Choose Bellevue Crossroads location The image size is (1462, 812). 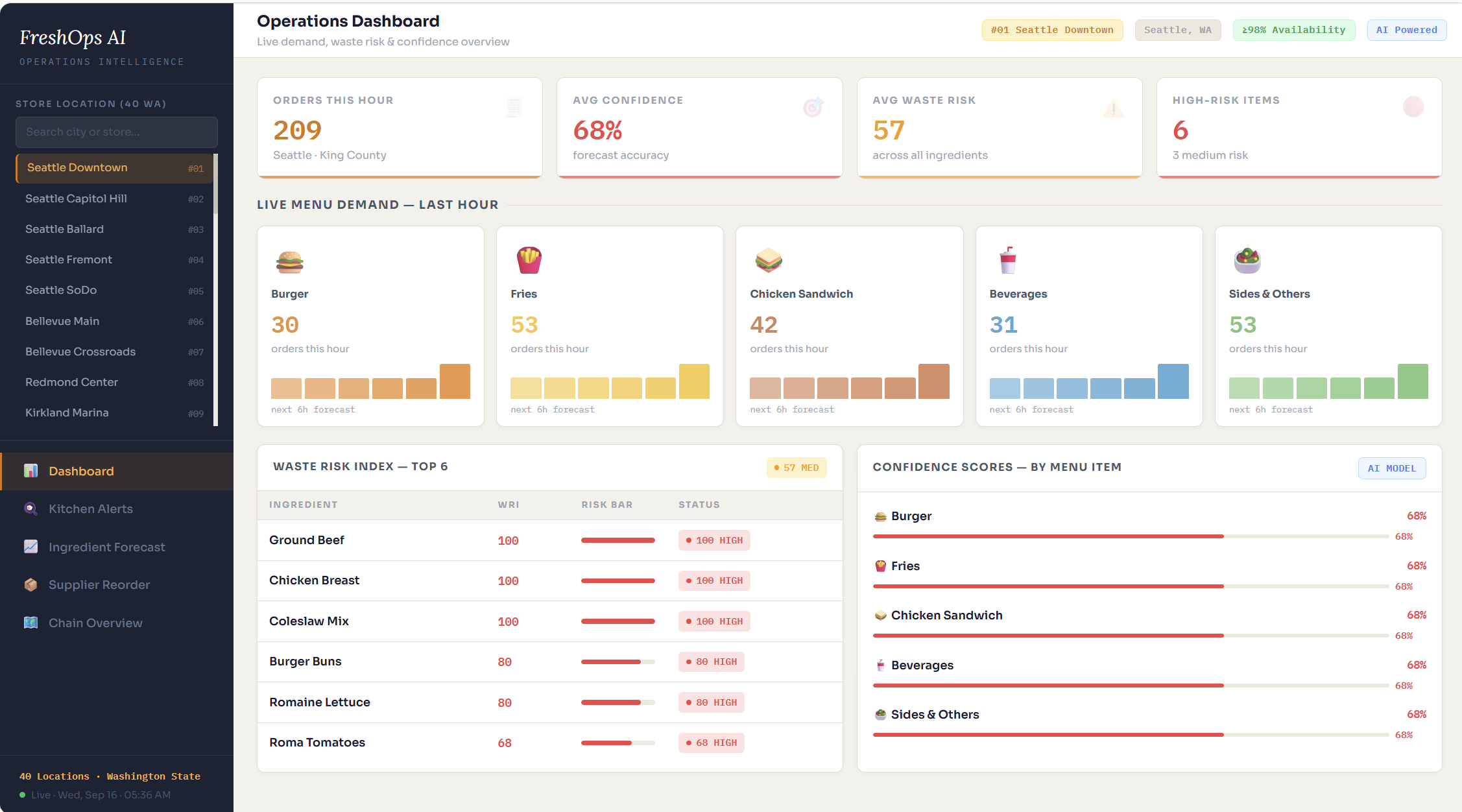point(114,352)
